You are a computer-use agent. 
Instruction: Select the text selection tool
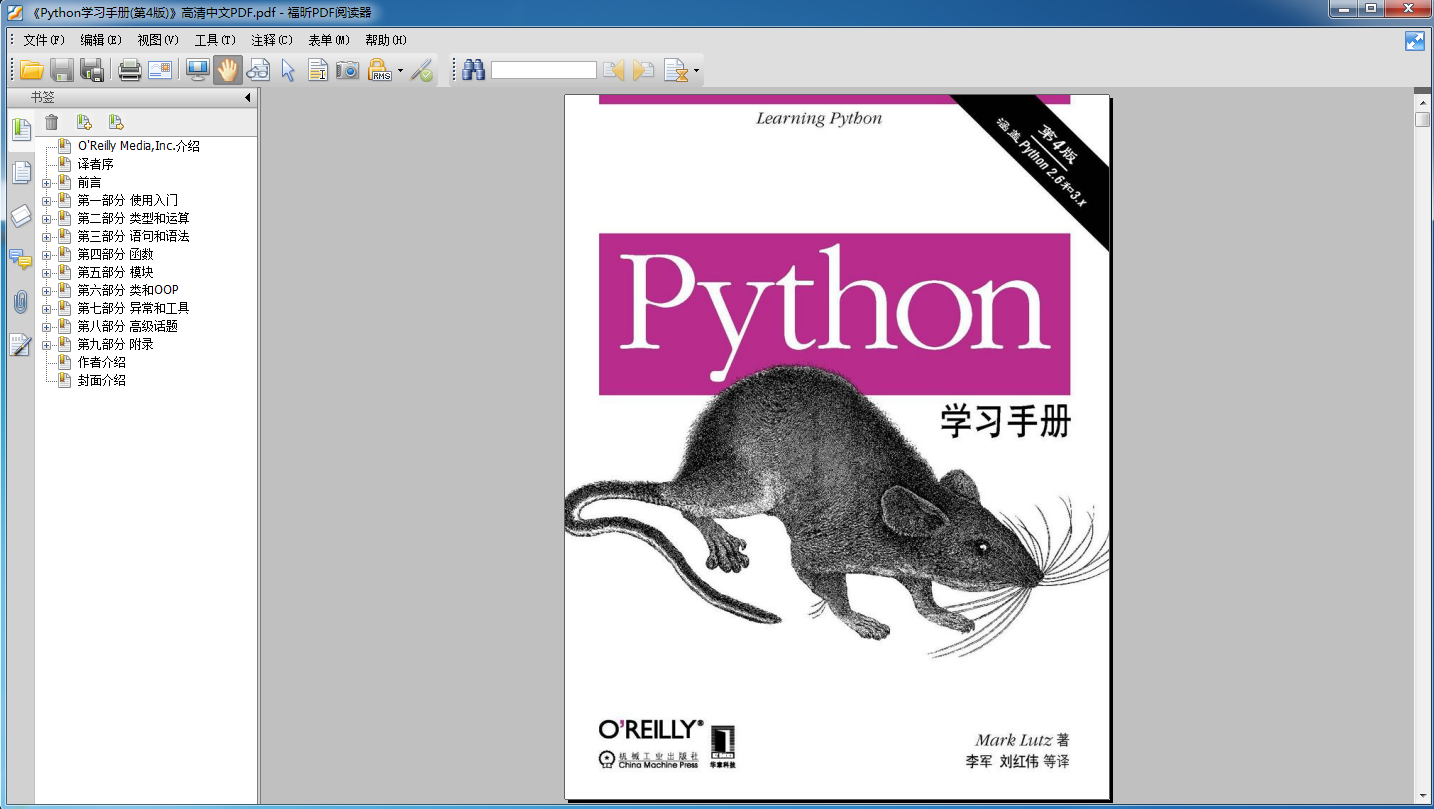point(317,70)
